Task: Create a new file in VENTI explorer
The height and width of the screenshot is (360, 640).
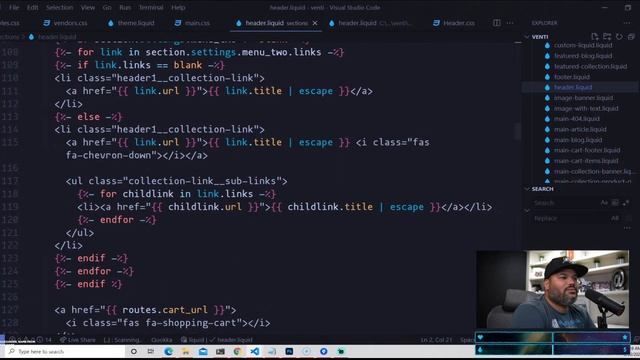Action: click(595, 37)
